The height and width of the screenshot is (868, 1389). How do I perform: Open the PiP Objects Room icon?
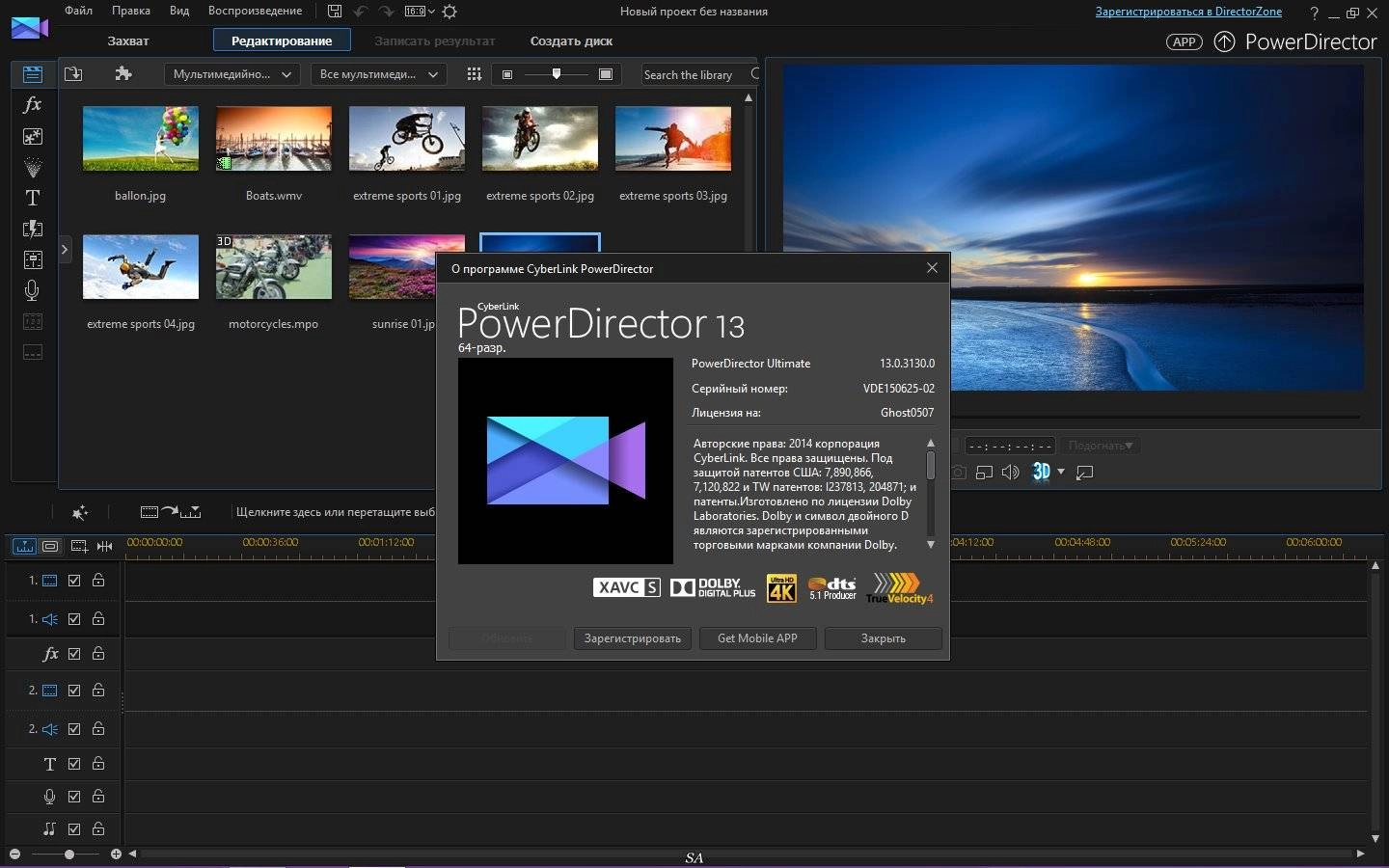point(33,136)
